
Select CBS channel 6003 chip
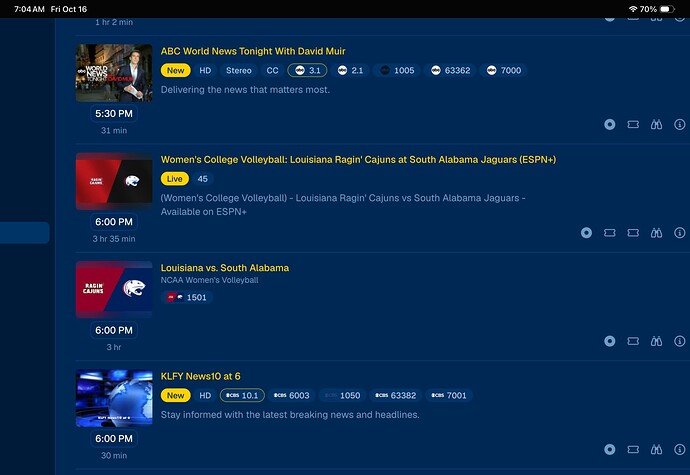tap(291, 395)
